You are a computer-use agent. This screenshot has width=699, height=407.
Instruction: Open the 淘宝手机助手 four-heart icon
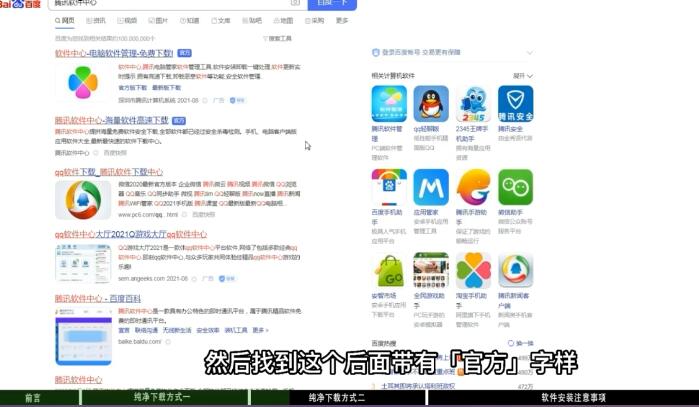(x=473, y=270)
